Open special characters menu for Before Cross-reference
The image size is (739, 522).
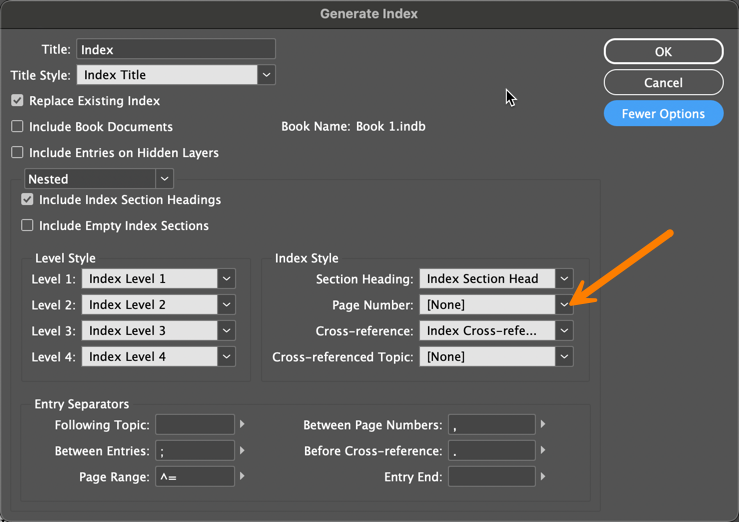tap(543, 451)
